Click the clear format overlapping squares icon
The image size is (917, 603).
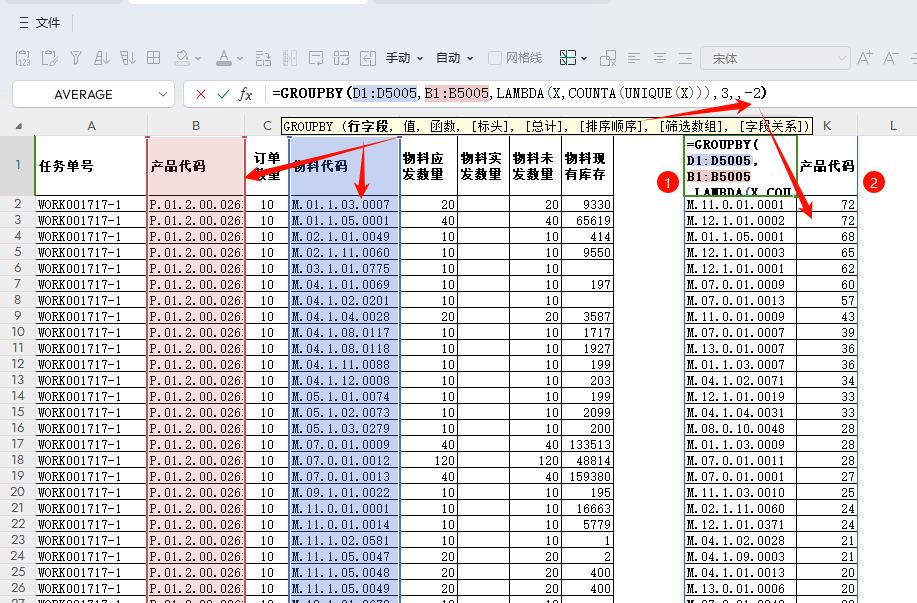click(608, 58)
